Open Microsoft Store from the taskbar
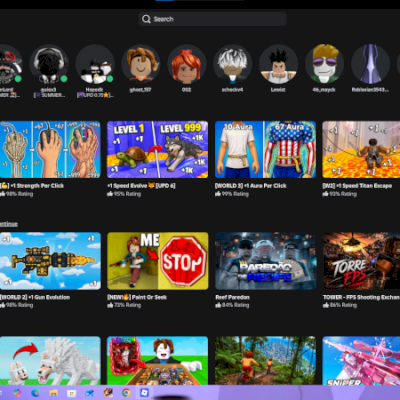The width and height of the screenshot is (400, 400). (72, 393)
